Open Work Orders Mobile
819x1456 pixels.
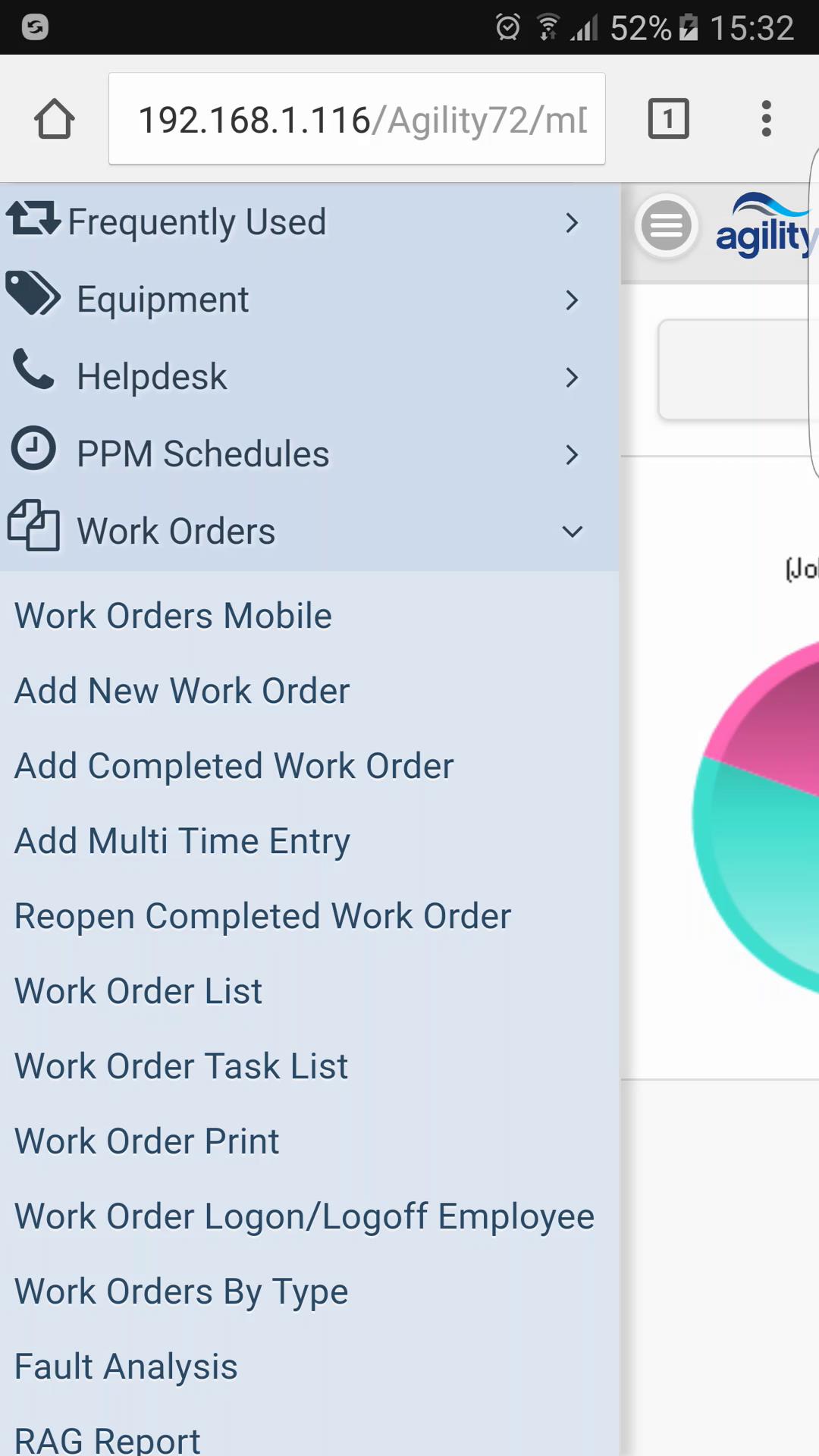click(x=173, y=616)
